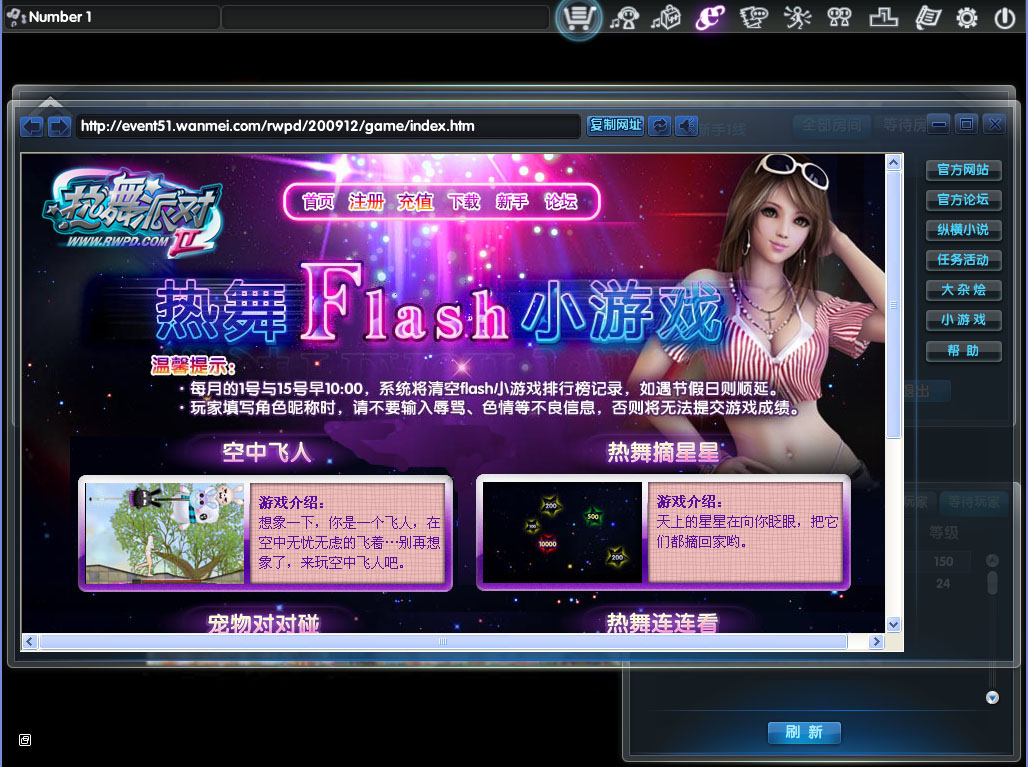The image size is (1028, 767).
Task: Mute sound with speaker icon
Action: coord(686,126)
